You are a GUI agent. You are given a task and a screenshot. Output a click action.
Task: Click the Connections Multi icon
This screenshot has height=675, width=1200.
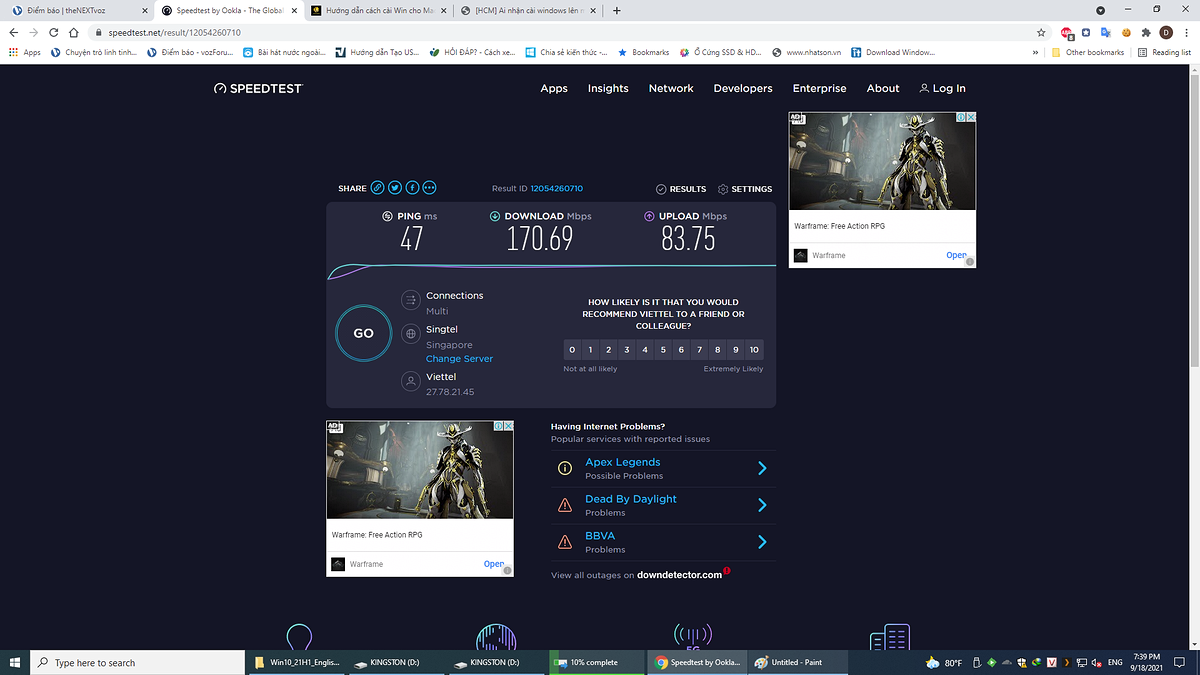click(x=410, y=300)
